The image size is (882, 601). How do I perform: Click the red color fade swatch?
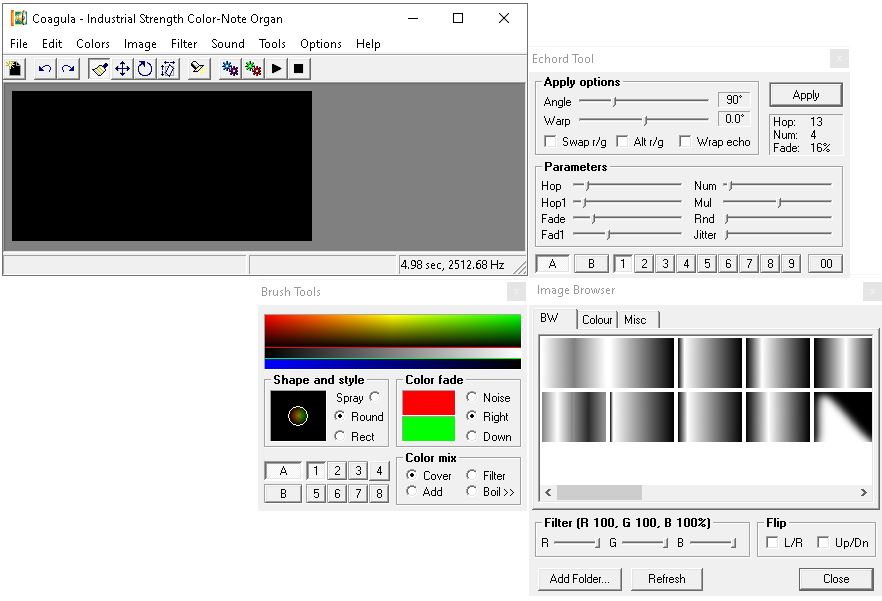(x=428, y=402)
